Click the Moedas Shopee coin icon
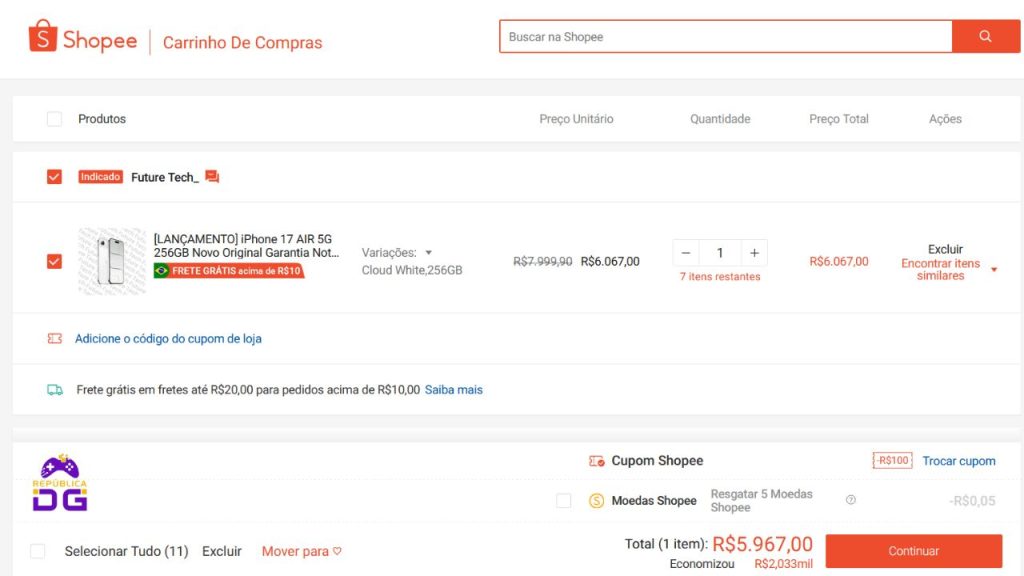The height and width of the screenshot is (576, 1024). 596,501
